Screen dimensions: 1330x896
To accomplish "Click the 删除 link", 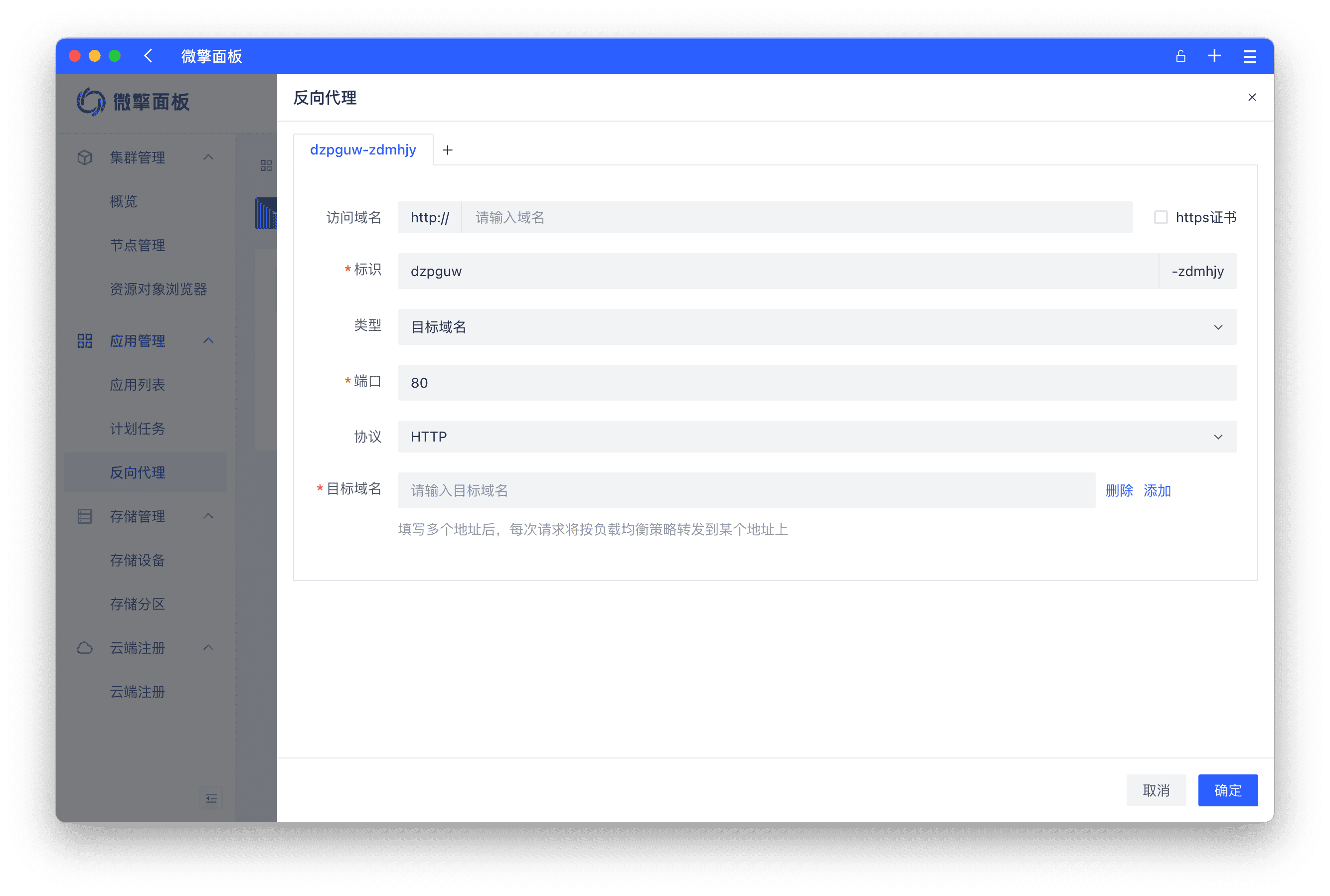I will coord(1119,490).
